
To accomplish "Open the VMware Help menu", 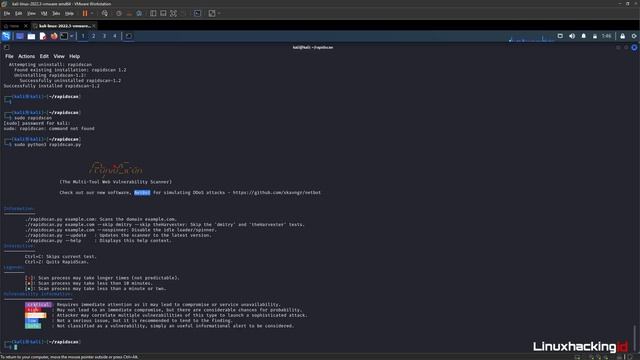I will tap(69, 13).
